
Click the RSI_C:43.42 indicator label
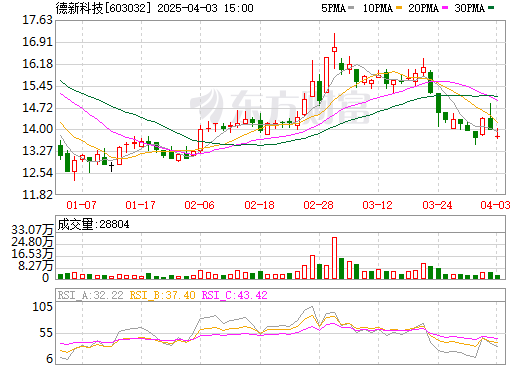click(235, 295)
